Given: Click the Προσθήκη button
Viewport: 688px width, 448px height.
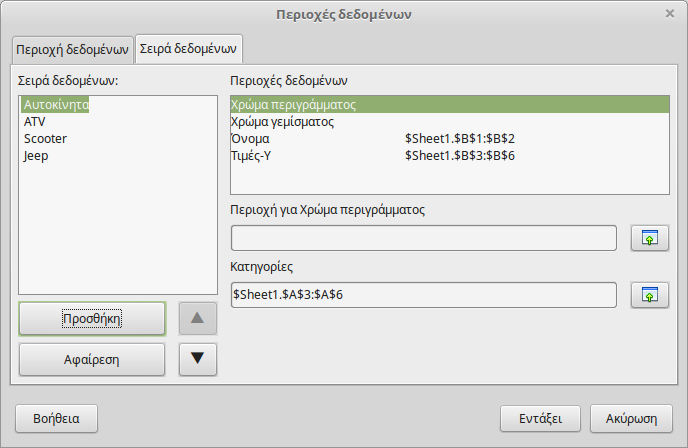Looking at the screenshot, I should pyautogui.click(x=92, y=318).
